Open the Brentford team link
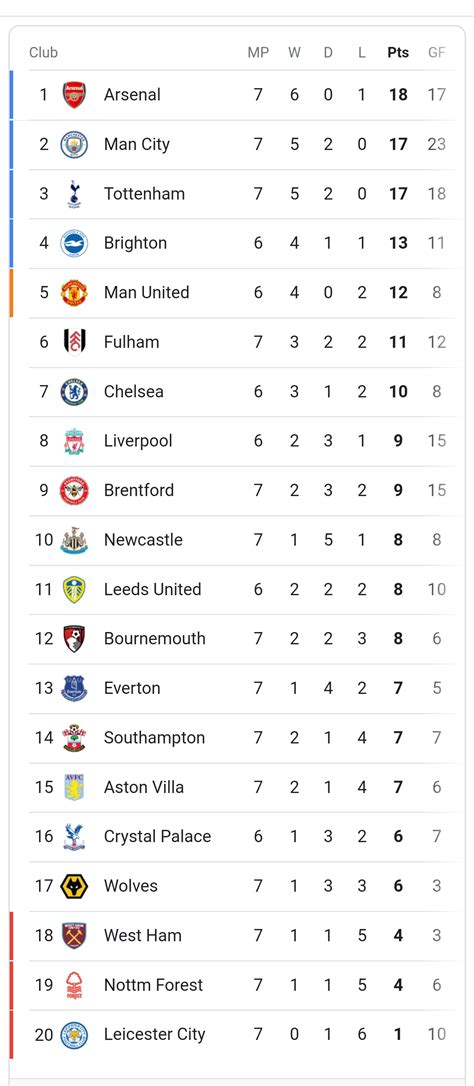Image resolution: width=474 pixels, height=1086 pixels. click(x=139, y=490)
